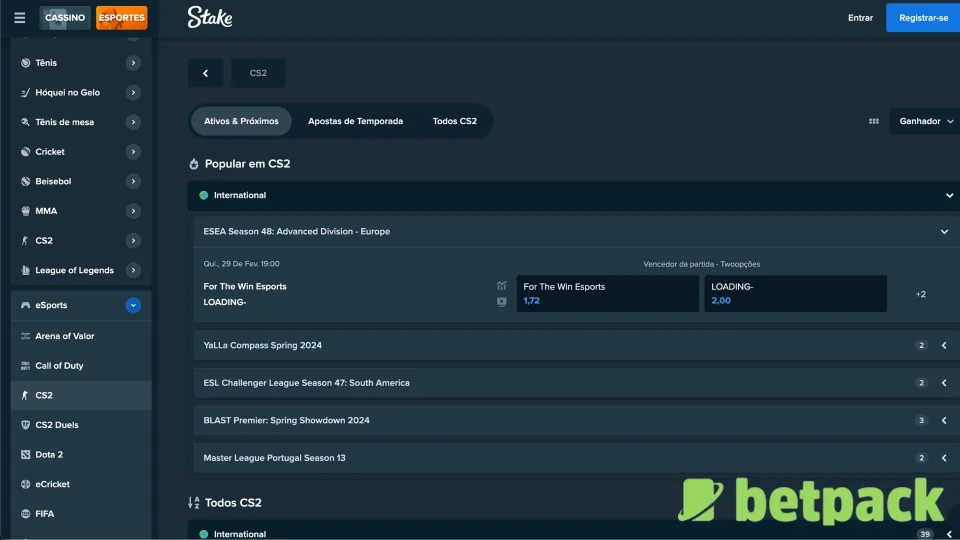The image size is (960, 540).
Task: Click the CS2 Duels shield icon
Action: click(25, 425)
